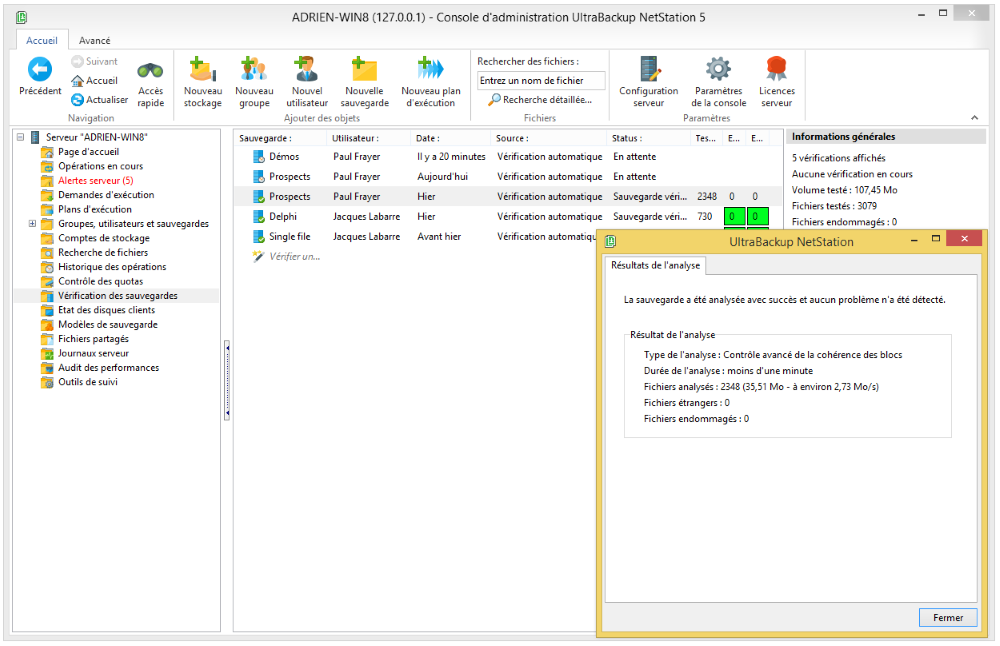This screenshot has width=1000, height=646.
Task: Create a Nouveau groupe
Action: 254,82
